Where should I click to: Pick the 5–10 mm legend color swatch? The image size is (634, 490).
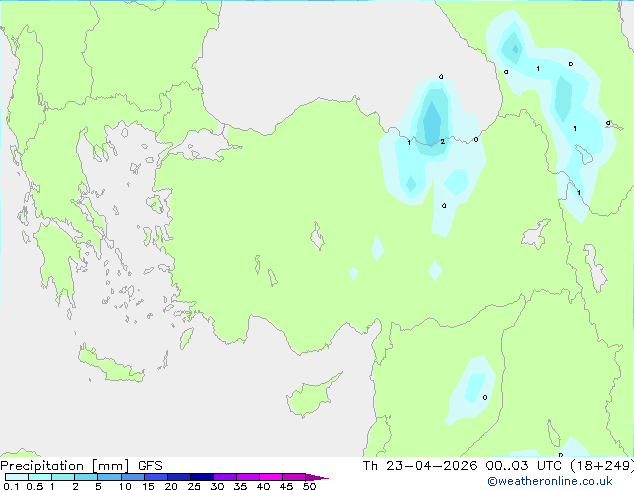pos(109,477)
